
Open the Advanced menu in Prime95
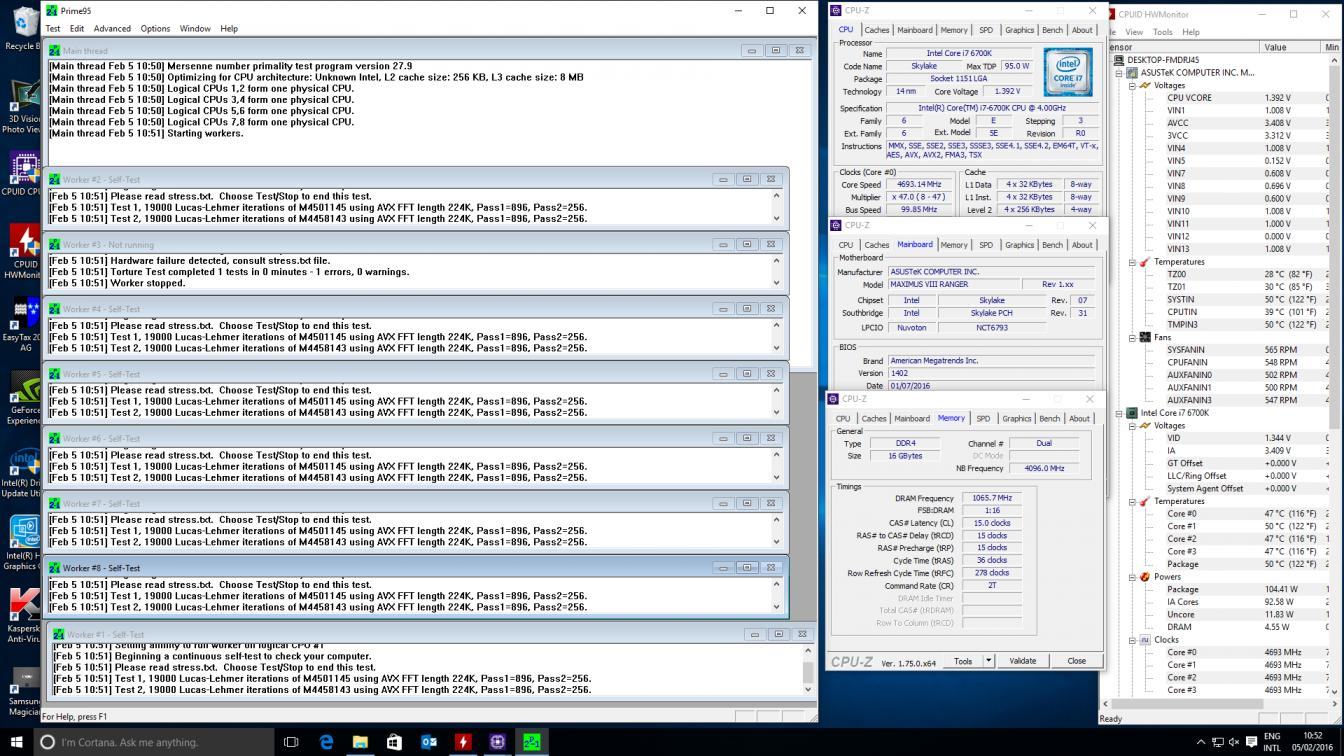tap(112, 29)
